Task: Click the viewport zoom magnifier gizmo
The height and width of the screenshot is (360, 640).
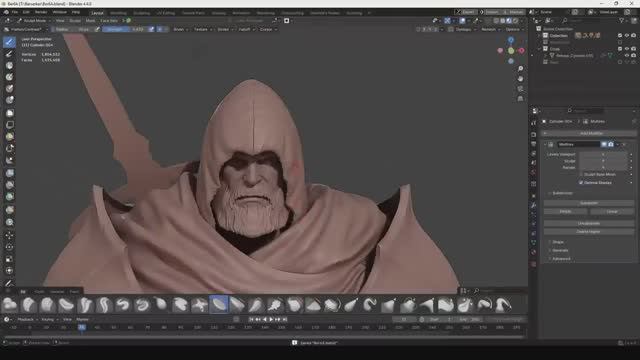Action: [x=520, y=69]
